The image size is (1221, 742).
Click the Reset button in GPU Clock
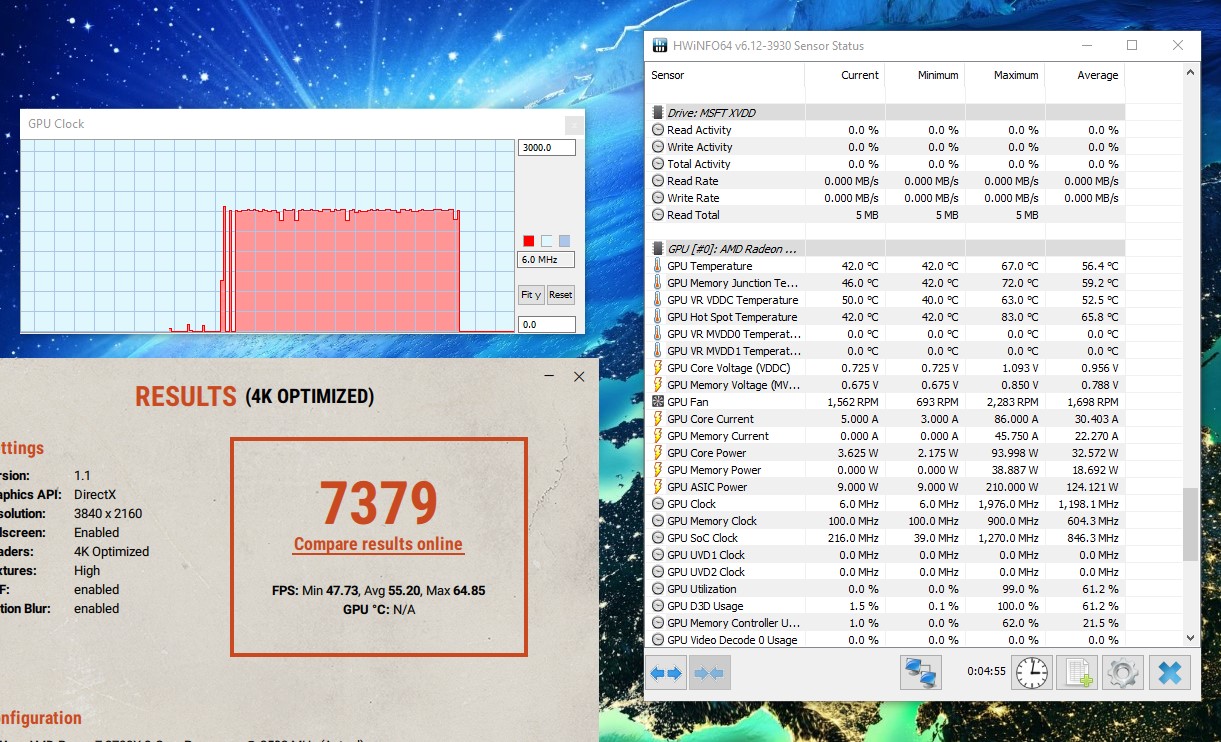(561, 295)
